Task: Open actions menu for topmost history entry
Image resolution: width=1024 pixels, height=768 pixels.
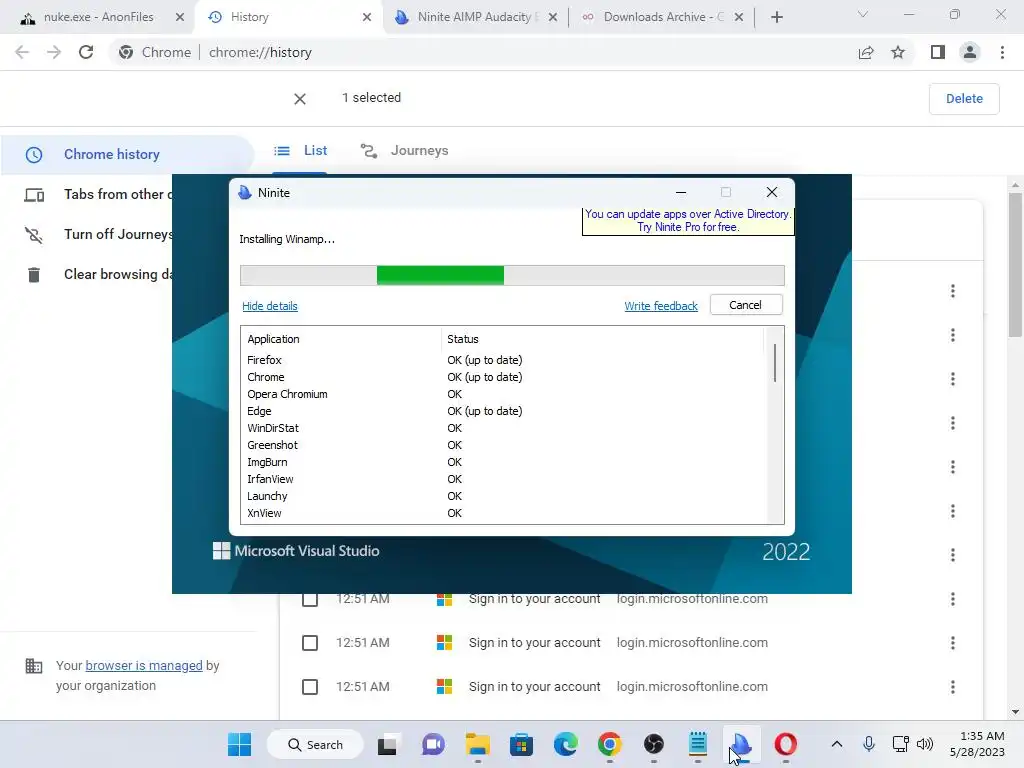Action: [953, 291]
